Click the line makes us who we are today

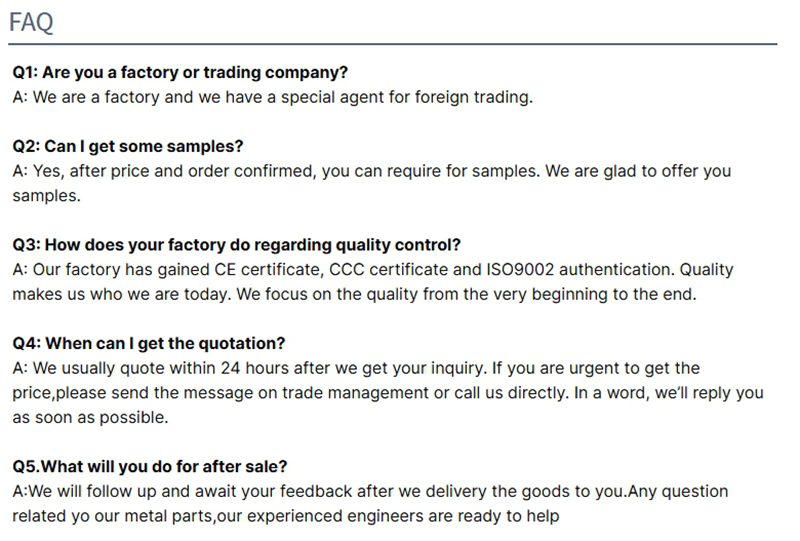(355, 294)
